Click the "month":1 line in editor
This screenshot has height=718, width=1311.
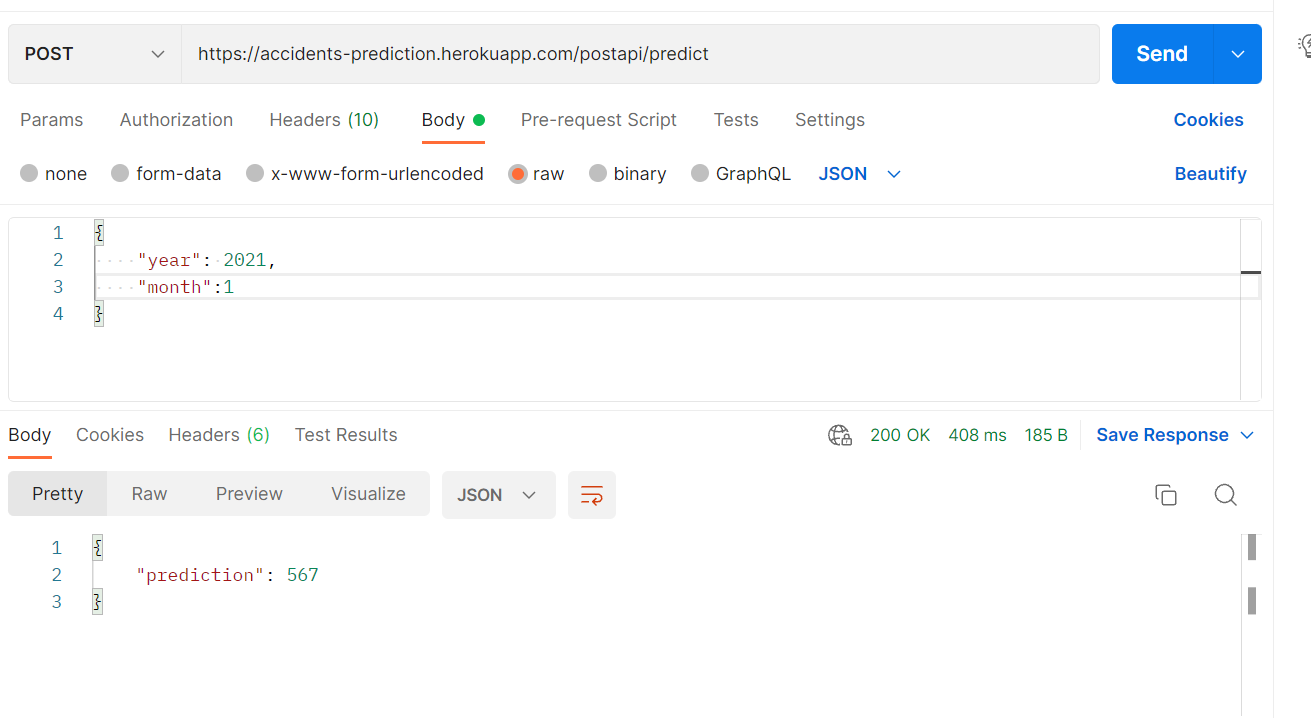(186, 287)
